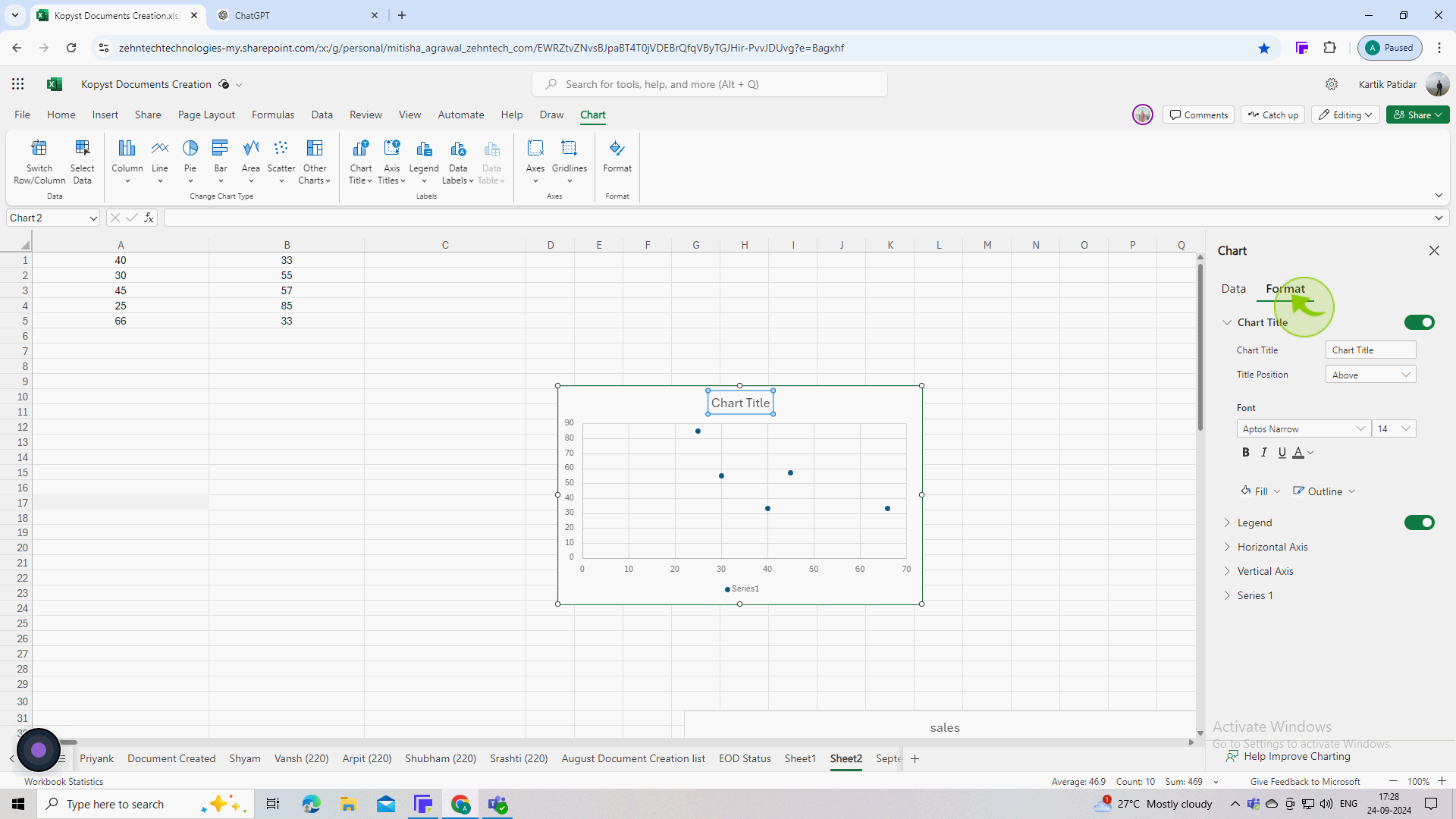Choose Column chart type
The height and width of the screenshot is (819, 1456).
coord(127,162)
